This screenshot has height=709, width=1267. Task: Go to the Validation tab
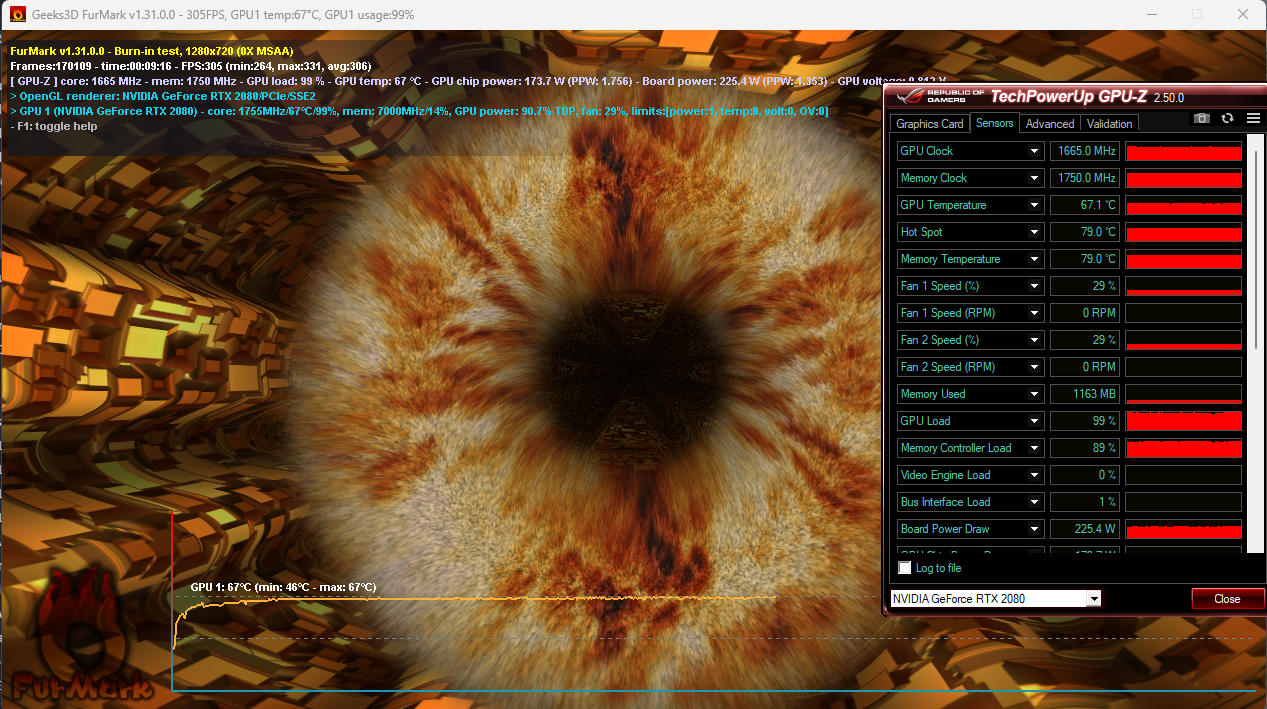[1109, 124]
